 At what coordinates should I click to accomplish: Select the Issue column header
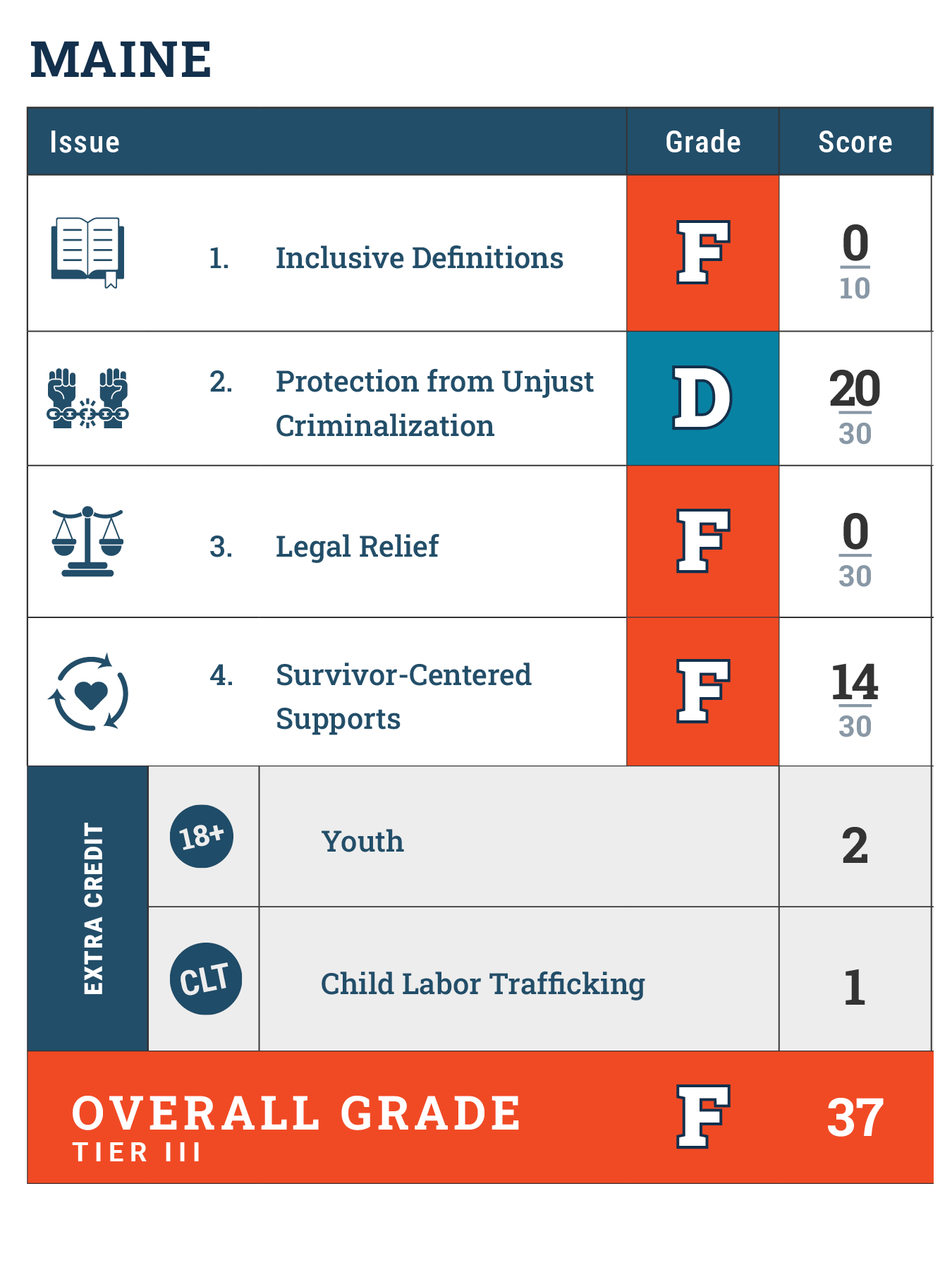[85, 142]
